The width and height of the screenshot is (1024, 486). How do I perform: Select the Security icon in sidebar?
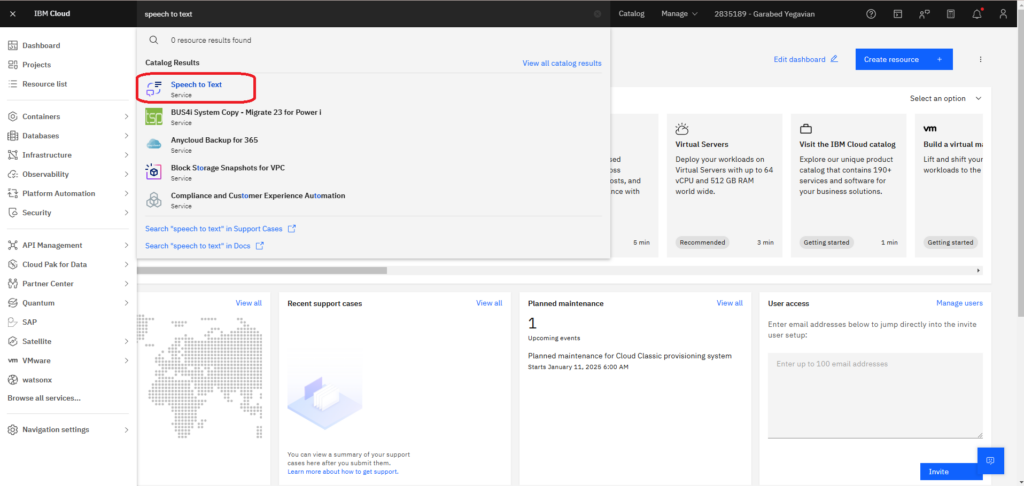[12, 212]
